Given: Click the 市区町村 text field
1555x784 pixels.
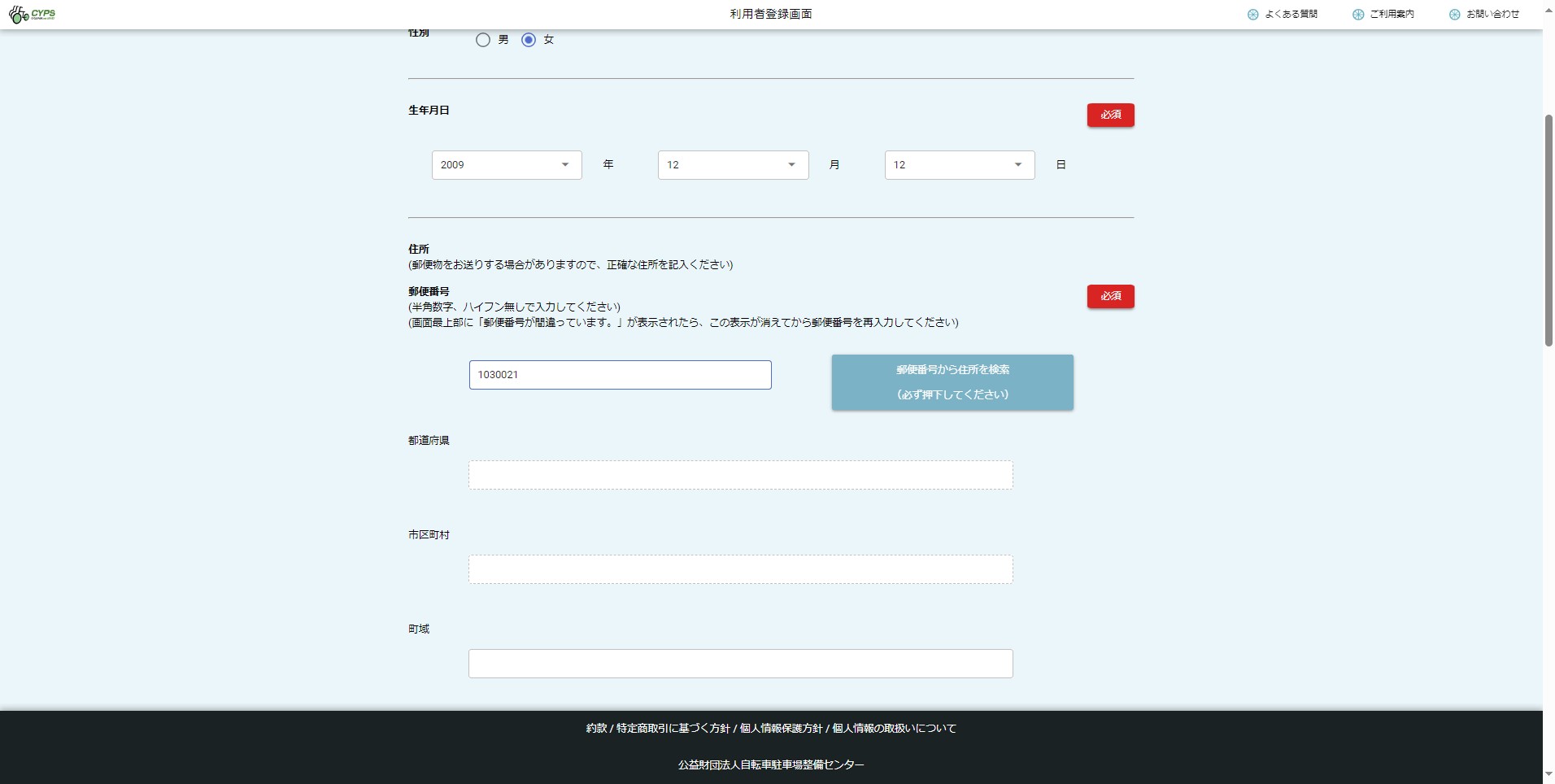Looking at the screenshot, I should pyautogui.click(x=740, y=569).
